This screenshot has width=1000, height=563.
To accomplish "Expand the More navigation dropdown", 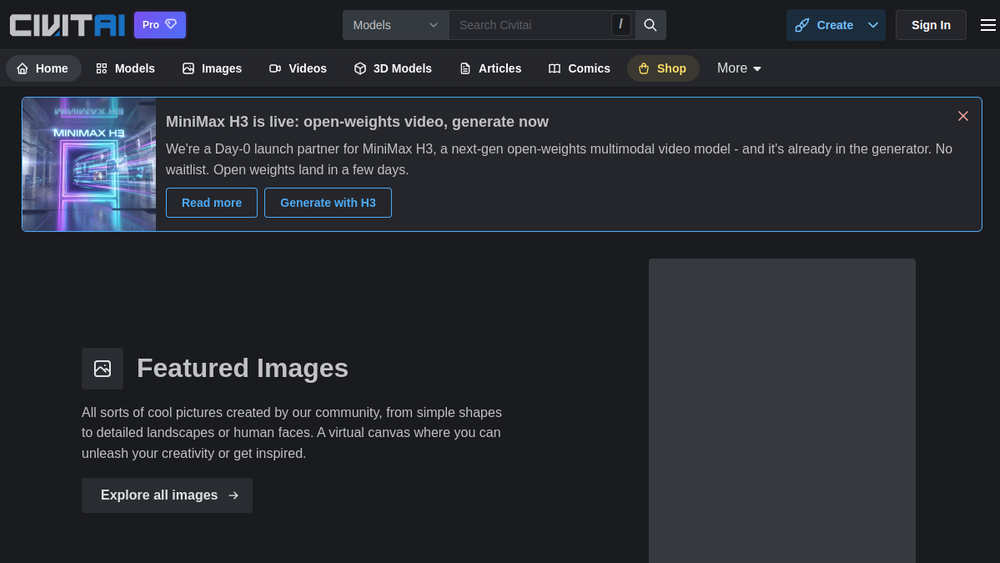I will tap(739, 68).
